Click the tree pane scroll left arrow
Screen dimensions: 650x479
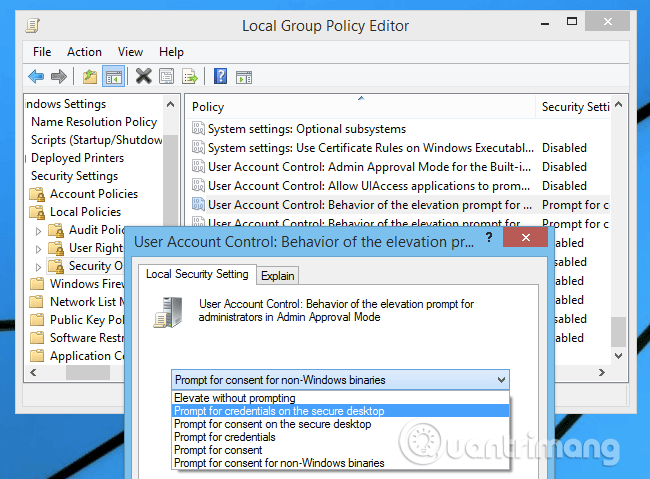(x=33, y=372)
